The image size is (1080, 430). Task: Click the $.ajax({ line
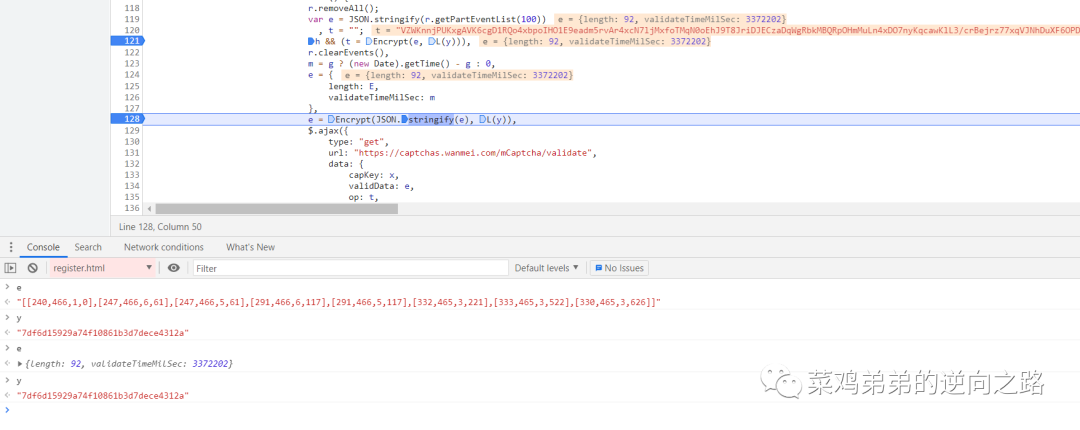point(328,131)
